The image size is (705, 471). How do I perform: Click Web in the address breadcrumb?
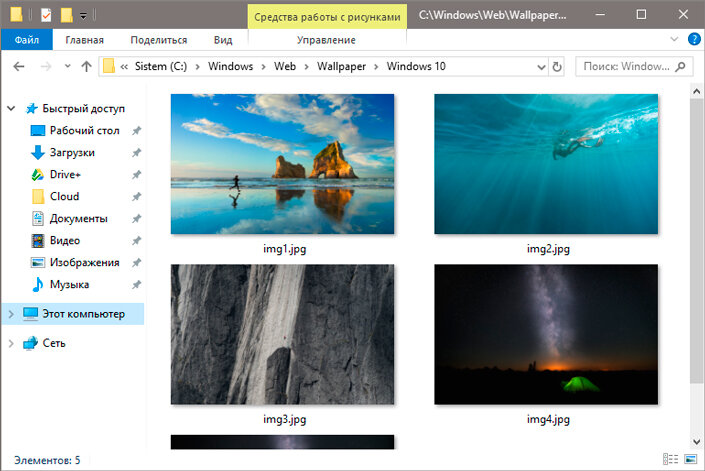pyautogui.click(x=285, y=67)
